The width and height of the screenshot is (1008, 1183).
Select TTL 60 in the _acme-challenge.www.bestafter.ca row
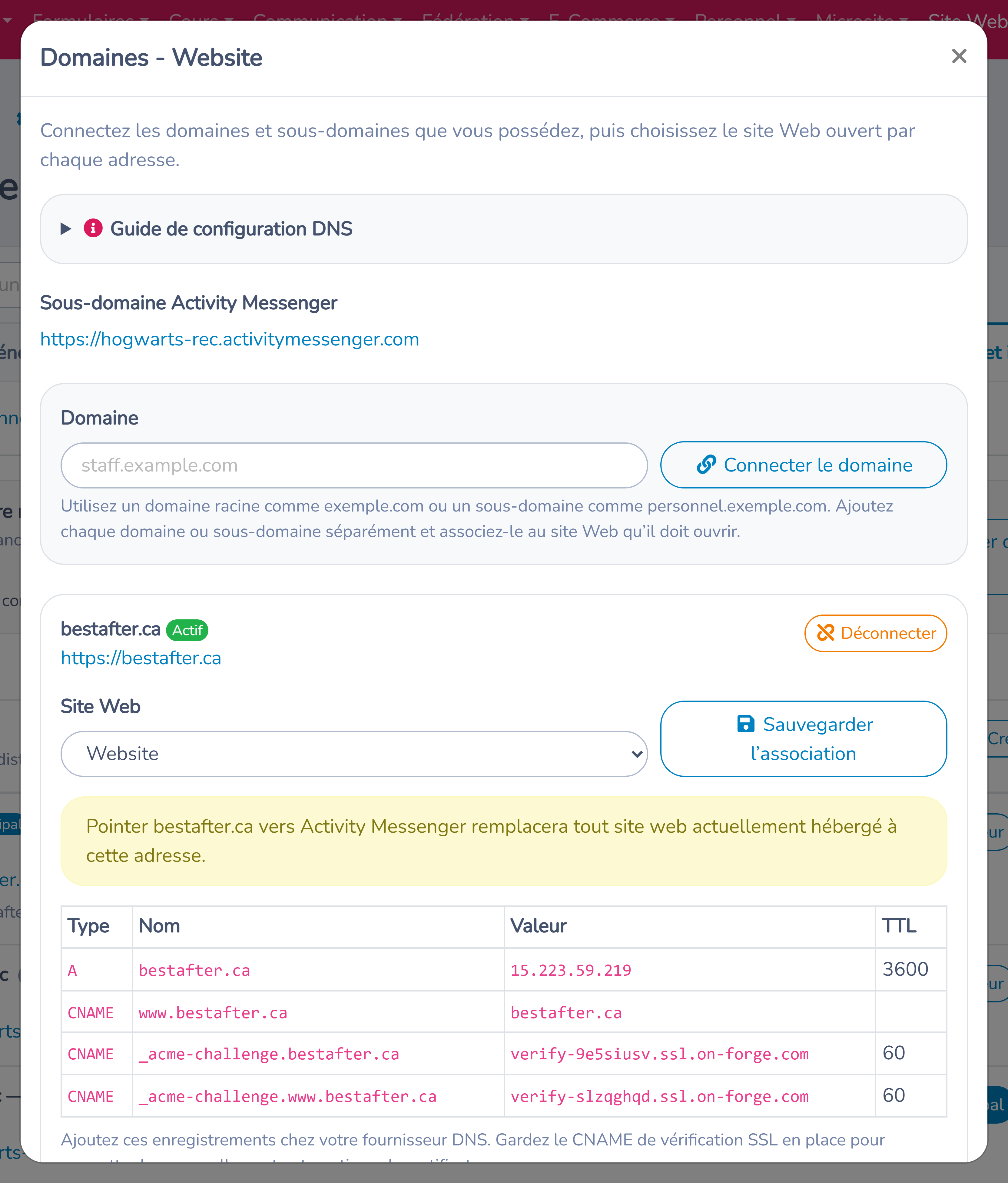click(894, 1095)
